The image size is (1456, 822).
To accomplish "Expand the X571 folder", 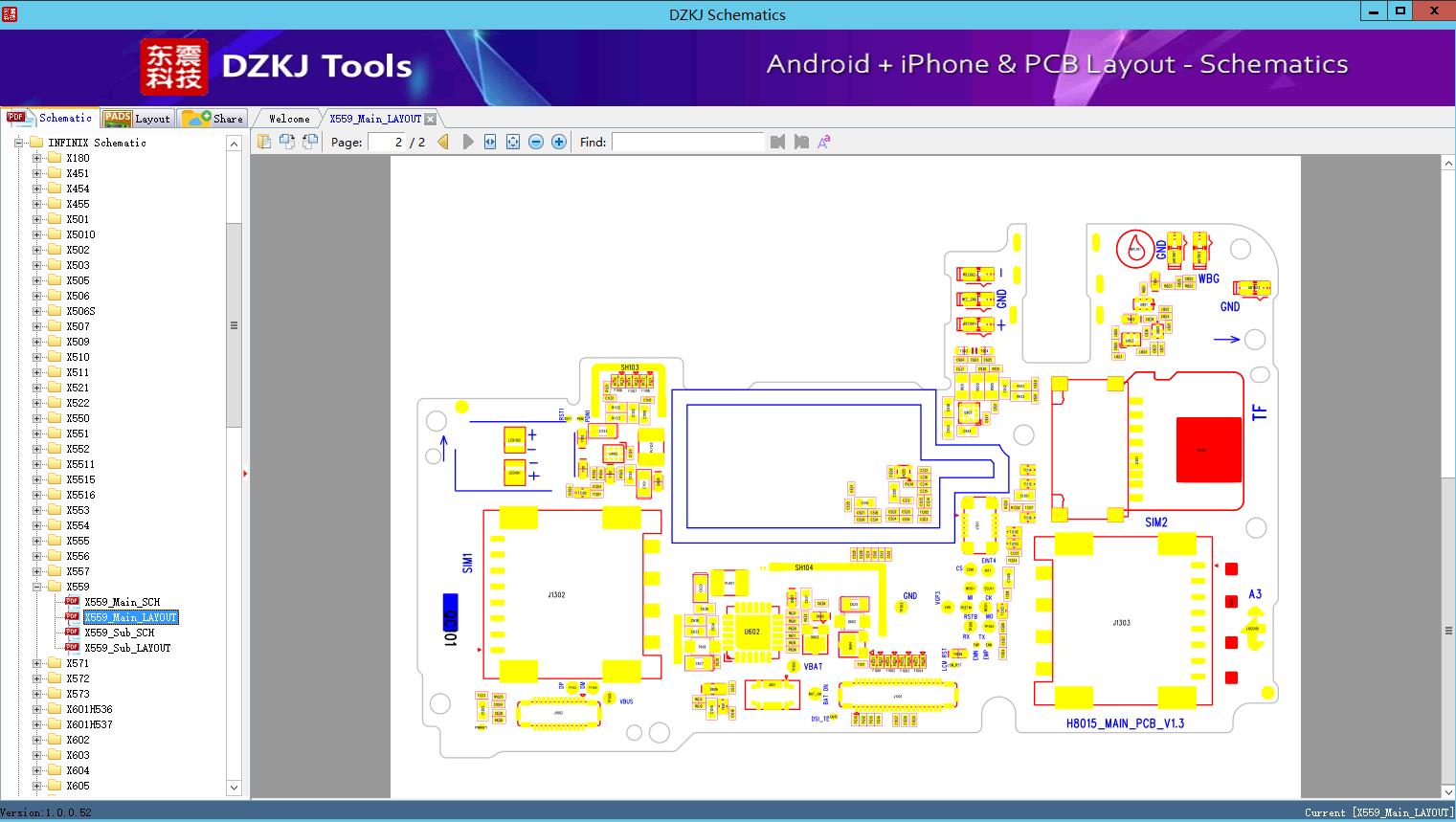I will coord(37,663).
